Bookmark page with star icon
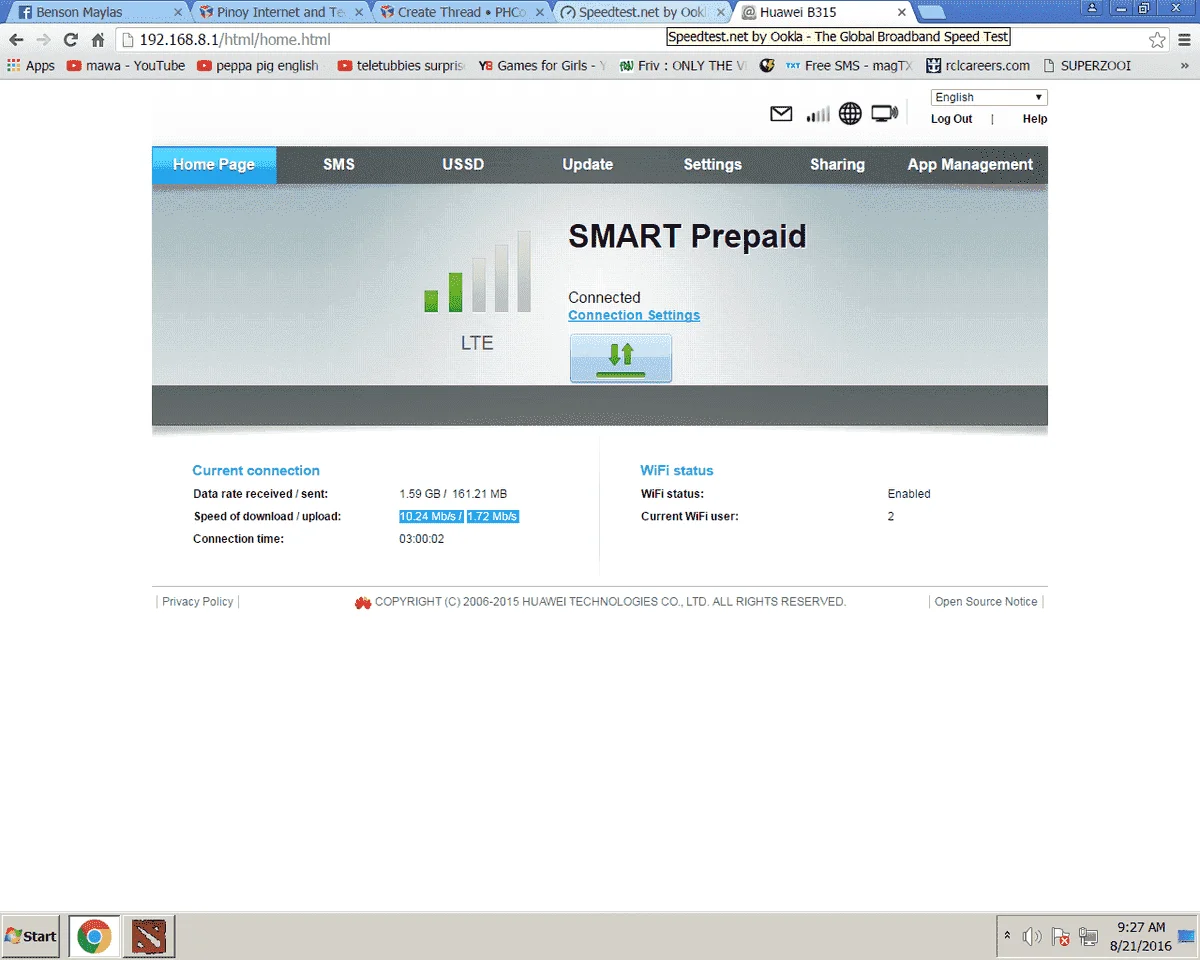 [x=1157, y=40]
